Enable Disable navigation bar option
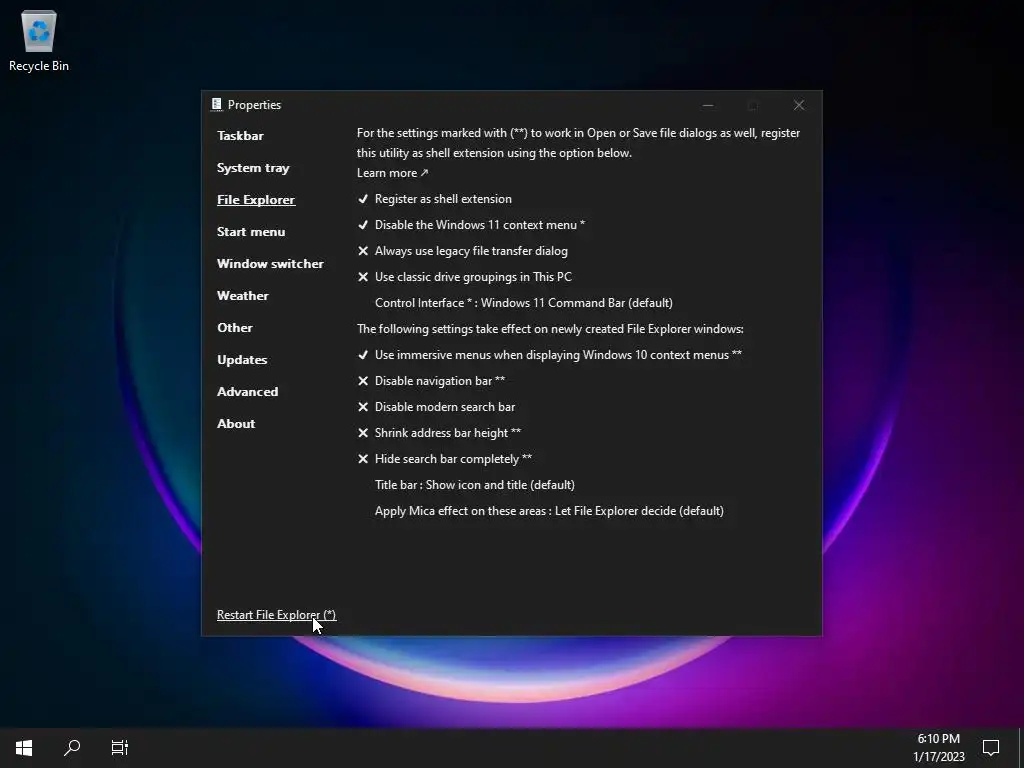Image resolution: width=1024 pixels, height=768 pixels. coord(431,381)
